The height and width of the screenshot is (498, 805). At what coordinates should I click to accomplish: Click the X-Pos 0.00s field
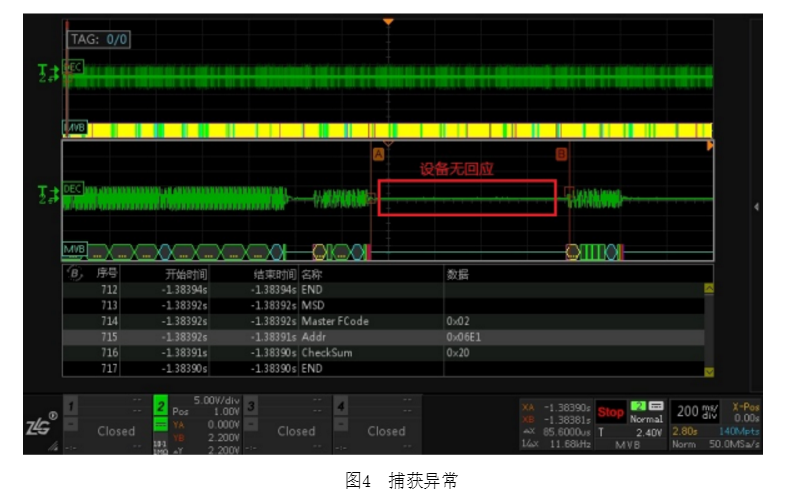pos(745,412)
